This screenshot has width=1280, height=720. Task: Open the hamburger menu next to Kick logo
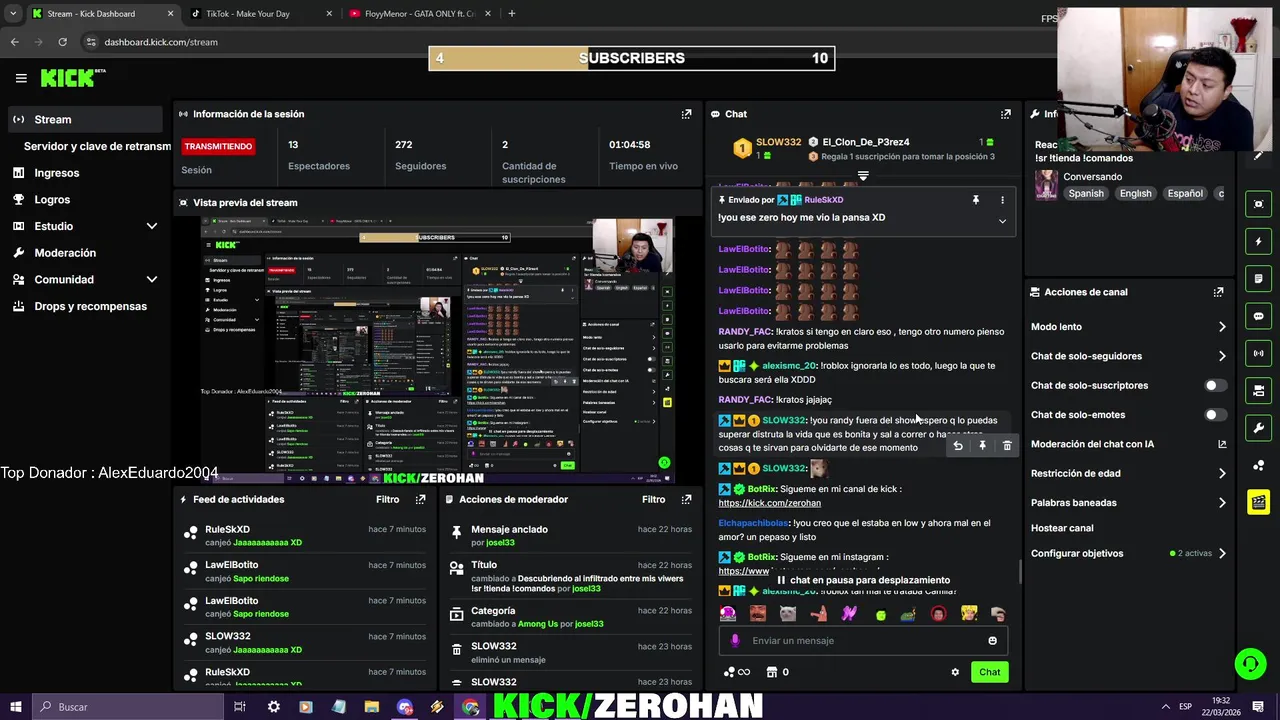[x=21, y=78]
